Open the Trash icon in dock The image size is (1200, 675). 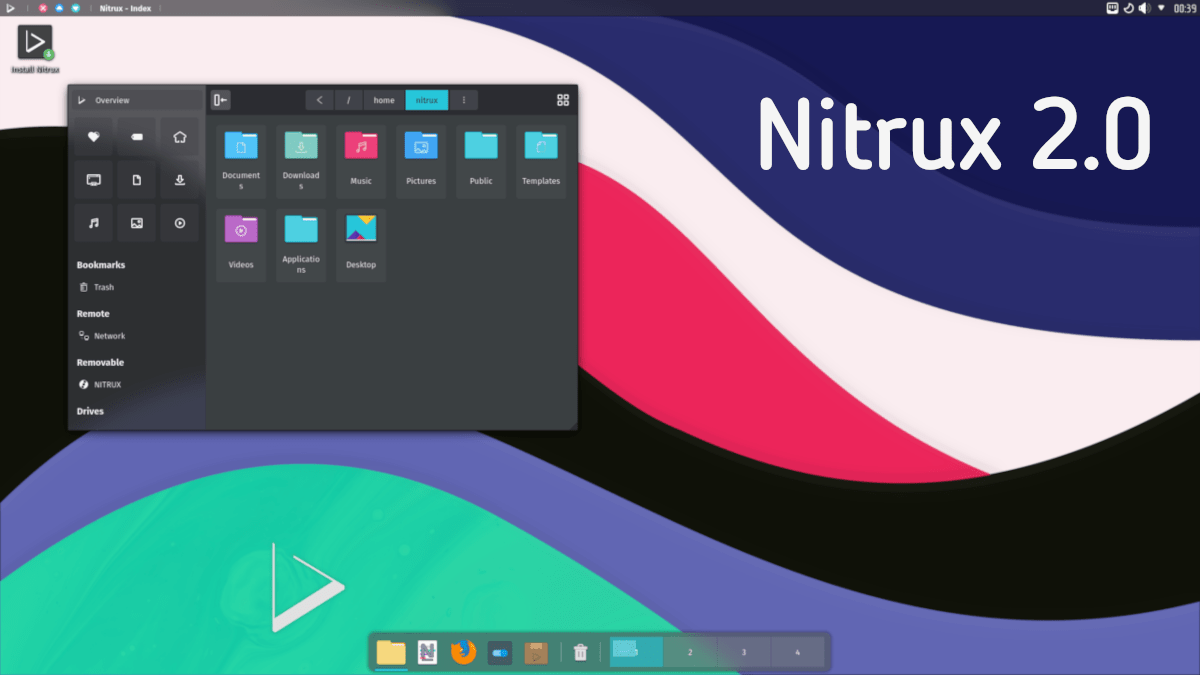(x=580, y=653)
